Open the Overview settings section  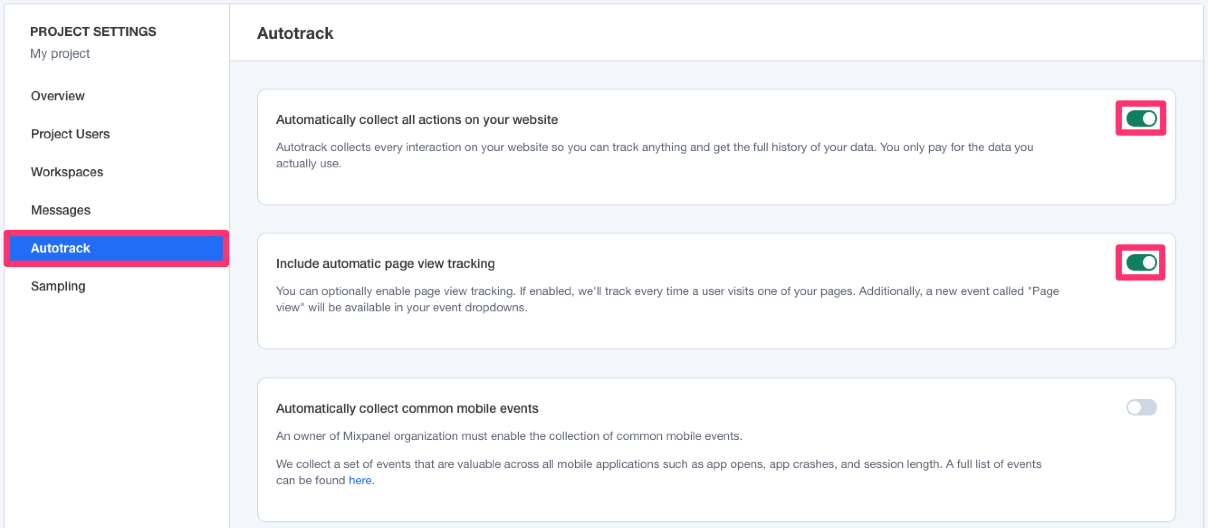coord(58,96)
